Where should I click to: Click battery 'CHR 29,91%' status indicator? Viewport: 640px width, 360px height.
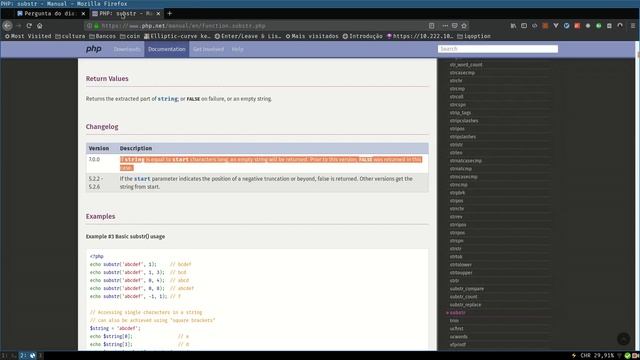(597, 356)
